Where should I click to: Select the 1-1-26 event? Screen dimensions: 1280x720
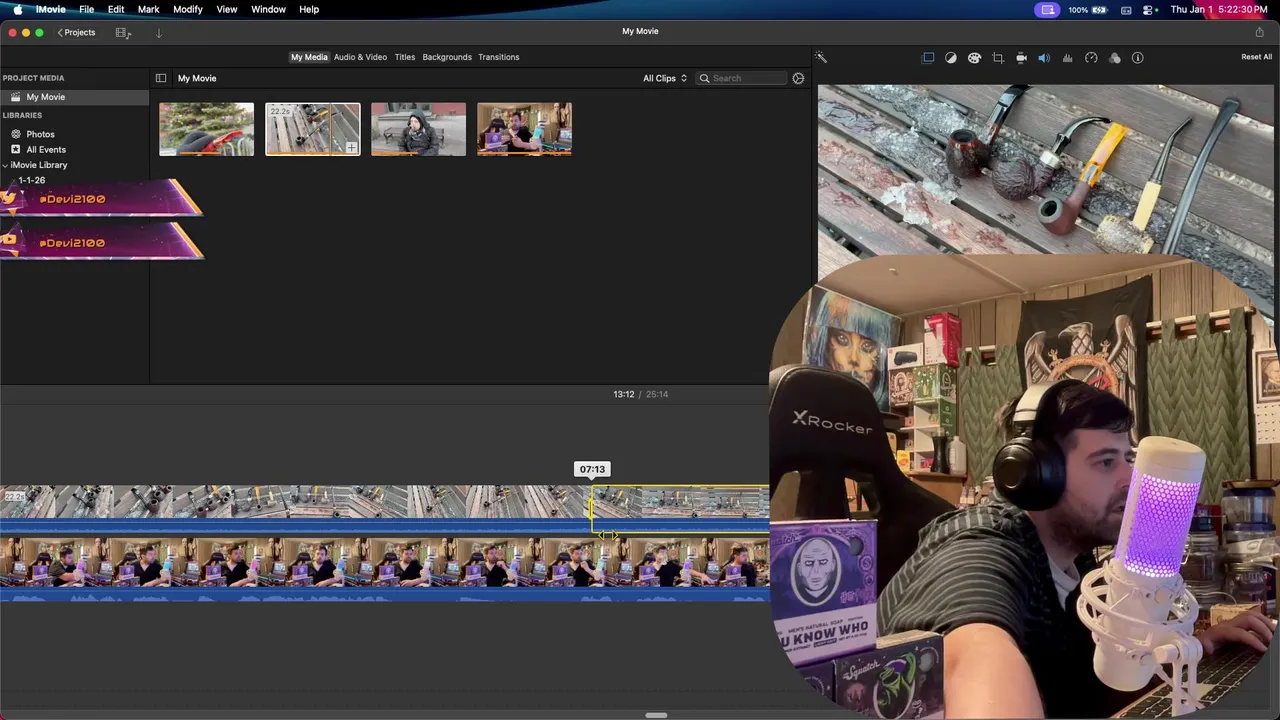[x=31, y=180]
